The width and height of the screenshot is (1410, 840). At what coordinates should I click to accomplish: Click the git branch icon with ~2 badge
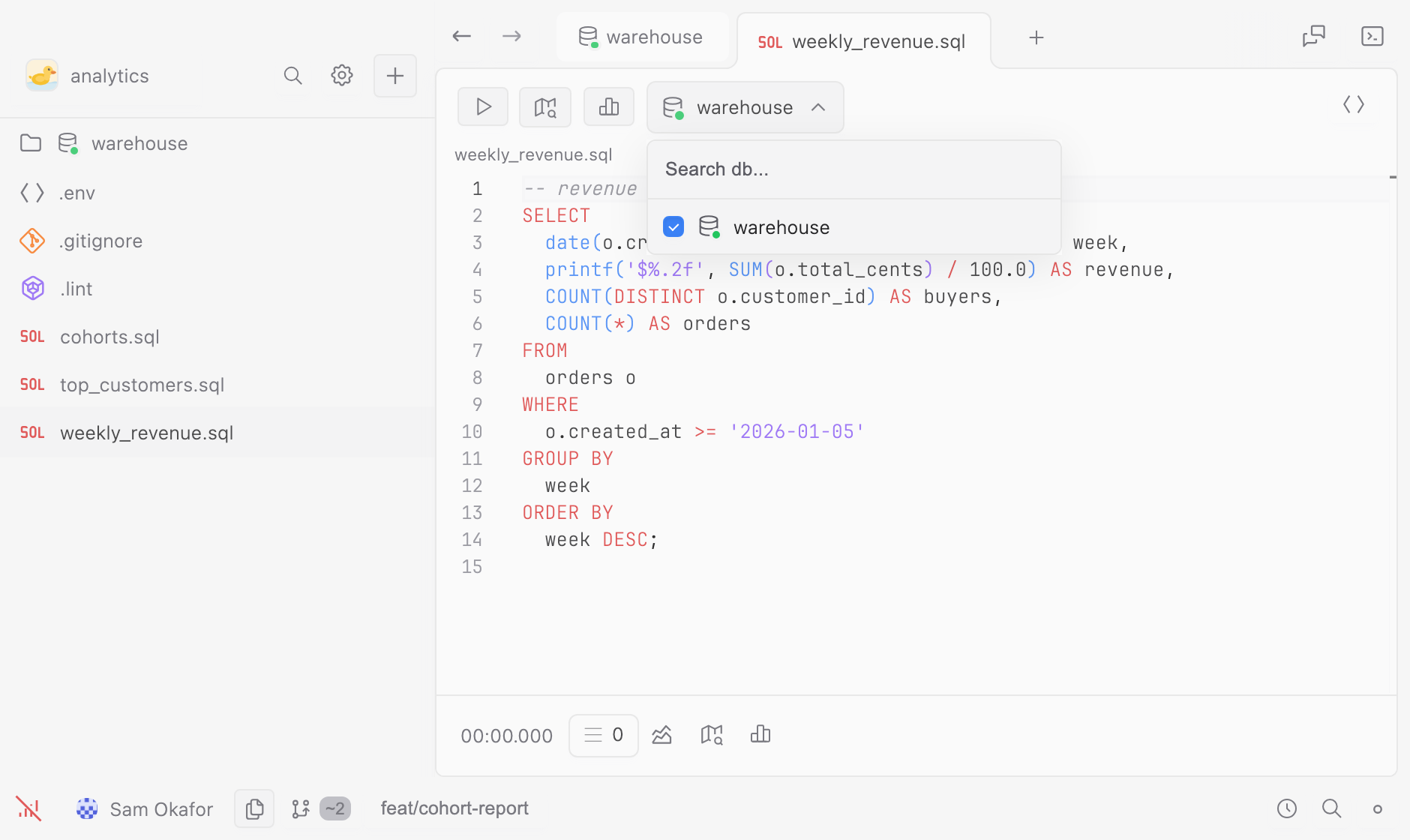320,808
